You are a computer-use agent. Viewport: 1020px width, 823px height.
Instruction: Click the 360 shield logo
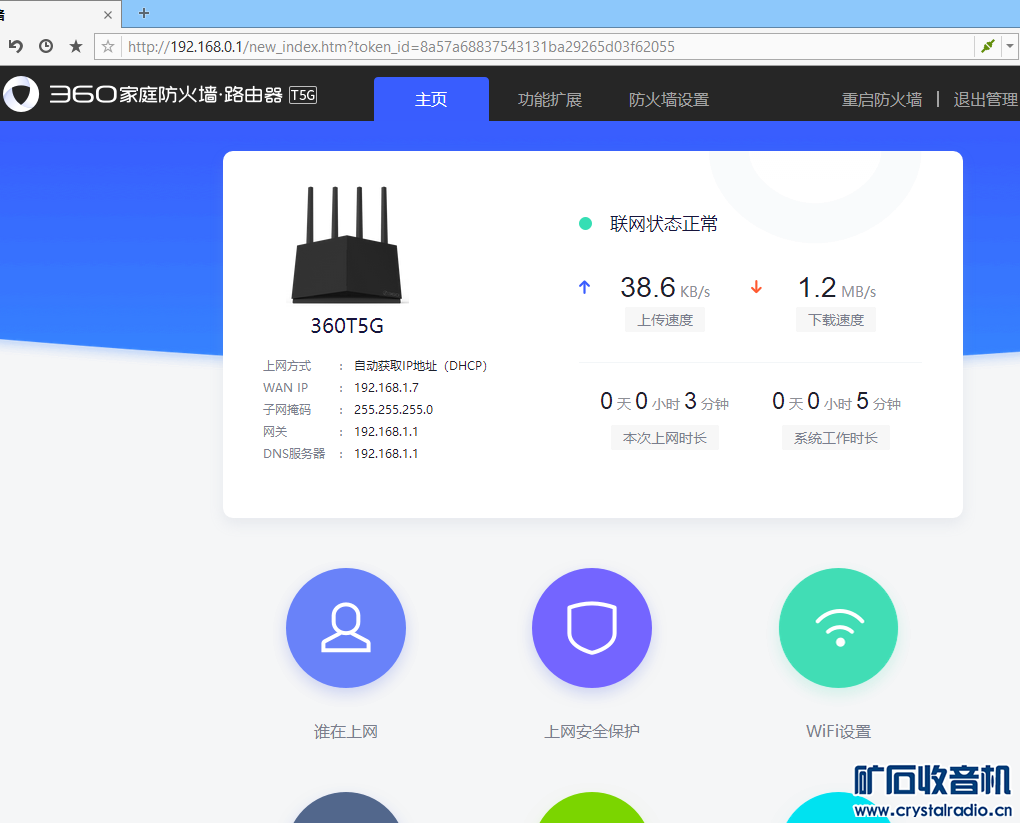[x=21, y=94]
